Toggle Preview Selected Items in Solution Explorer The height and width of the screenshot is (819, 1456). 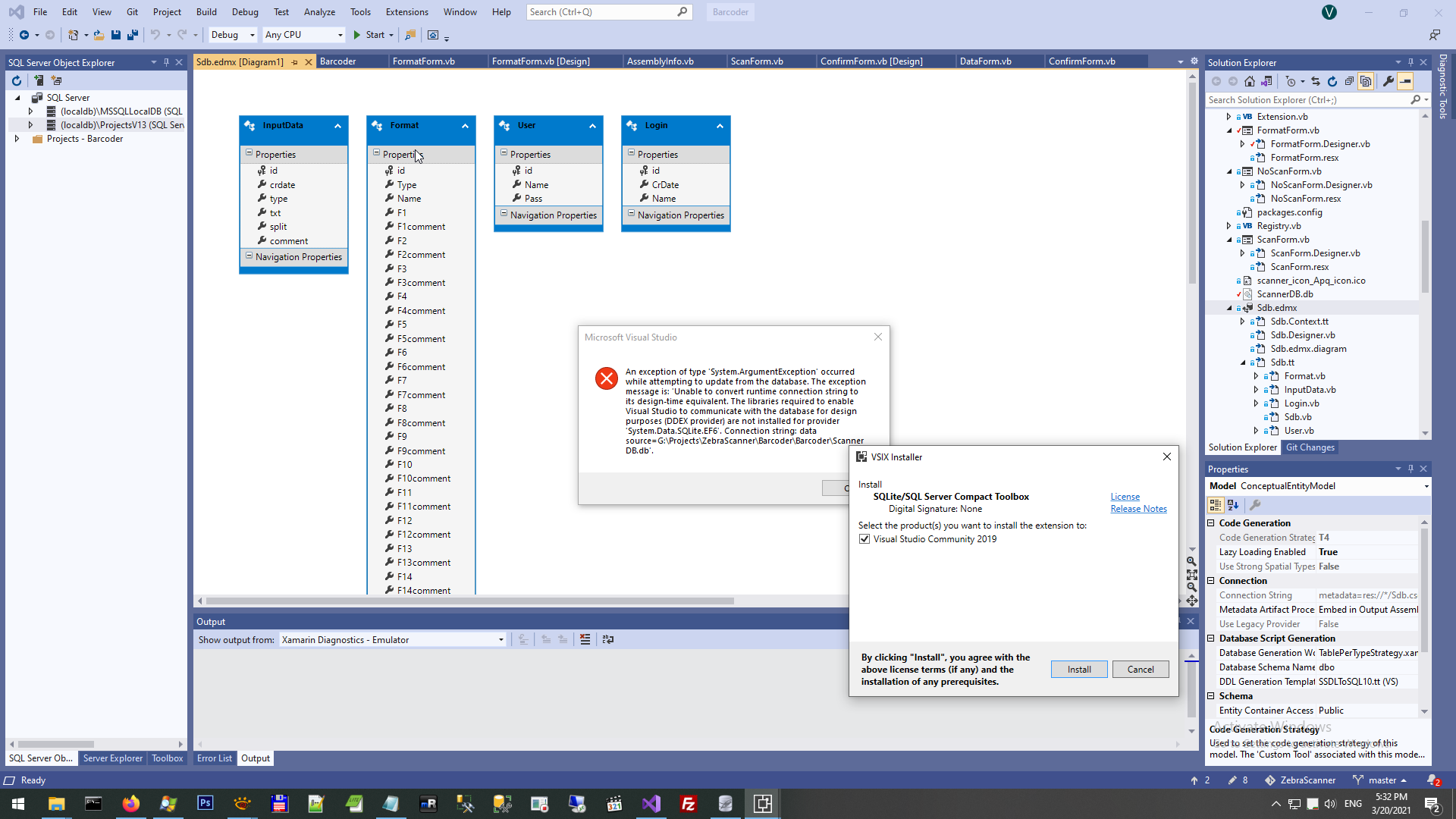(1405, 81)
